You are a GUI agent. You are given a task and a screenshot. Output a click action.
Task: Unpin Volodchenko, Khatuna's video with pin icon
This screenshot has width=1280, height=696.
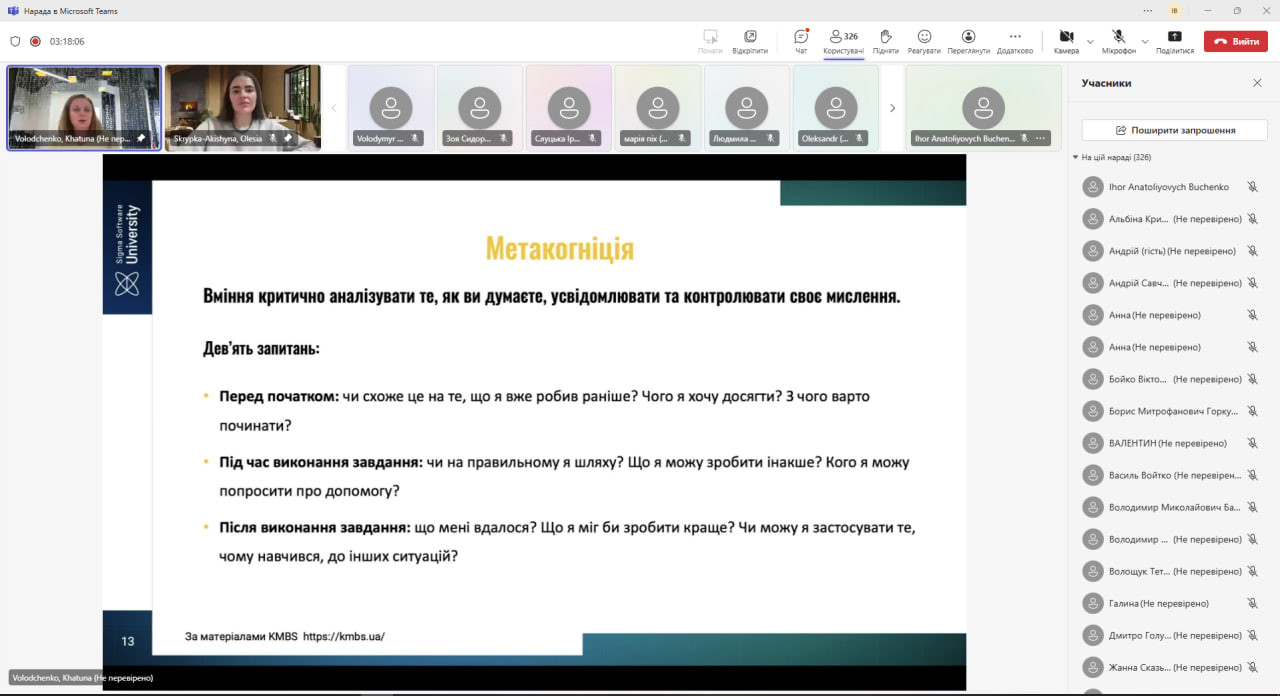pos(141,138)
